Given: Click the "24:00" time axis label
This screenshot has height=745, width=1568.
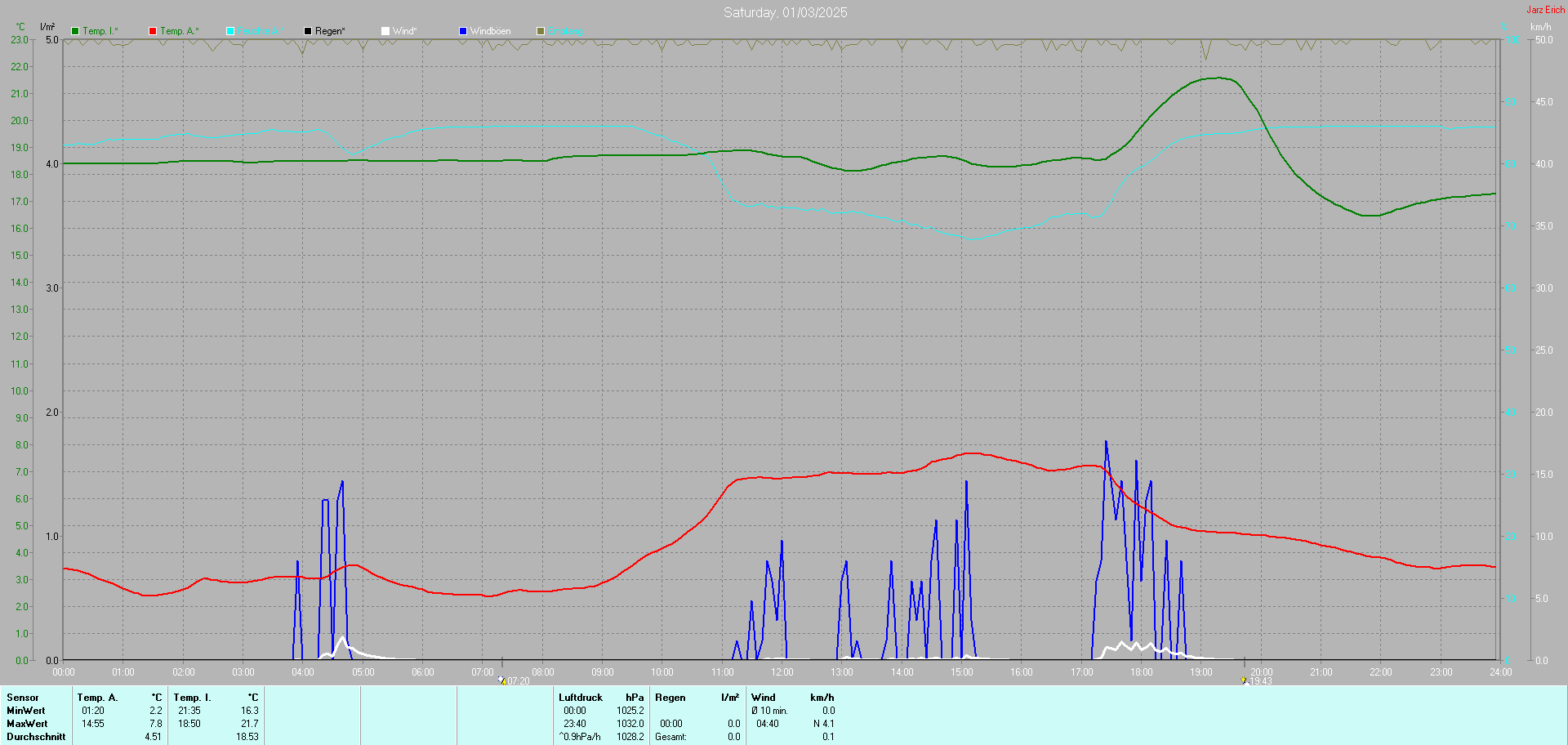Looking at the screenshot, I should 1501,672.
